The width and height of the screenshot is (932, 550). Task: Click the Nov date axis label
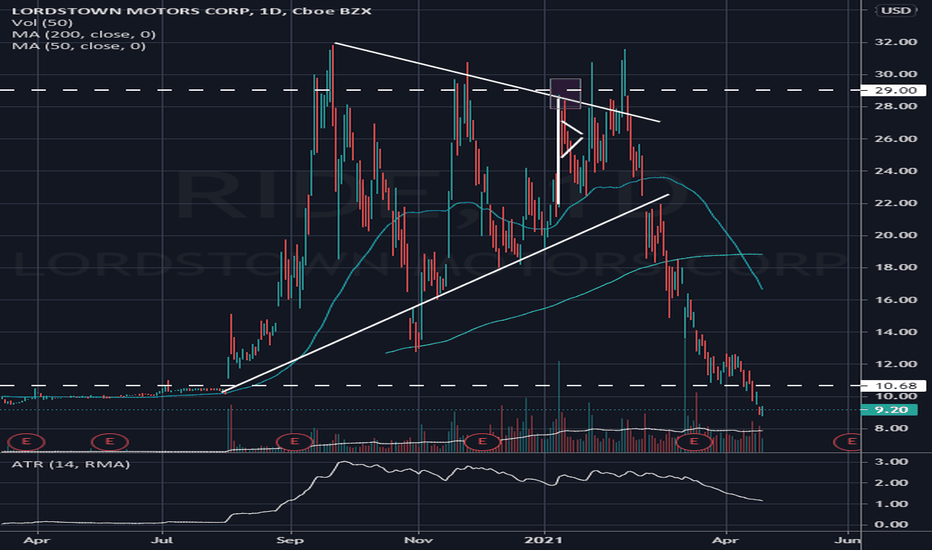point(418,540)
